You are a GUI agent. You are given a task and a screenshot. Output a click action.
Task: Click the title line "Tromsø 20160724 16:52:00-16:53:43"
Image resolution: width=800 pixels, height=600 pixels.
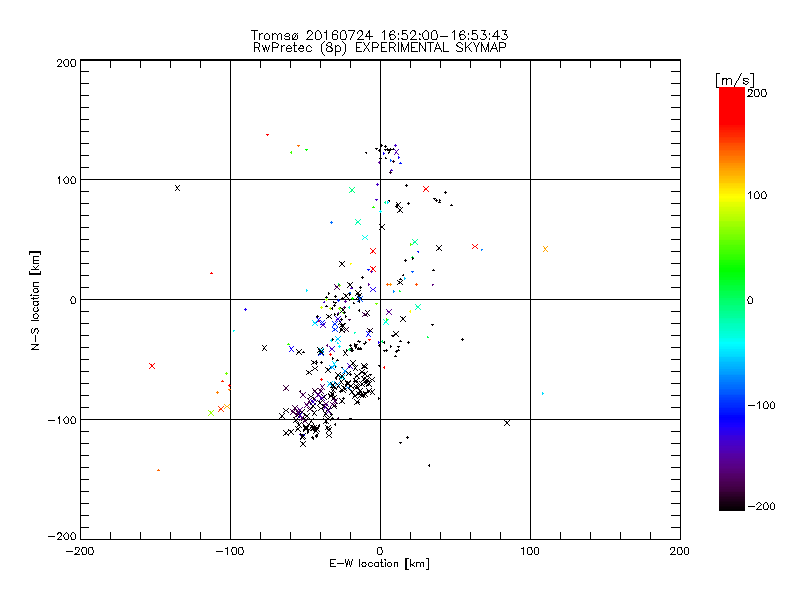pos(379,35)
